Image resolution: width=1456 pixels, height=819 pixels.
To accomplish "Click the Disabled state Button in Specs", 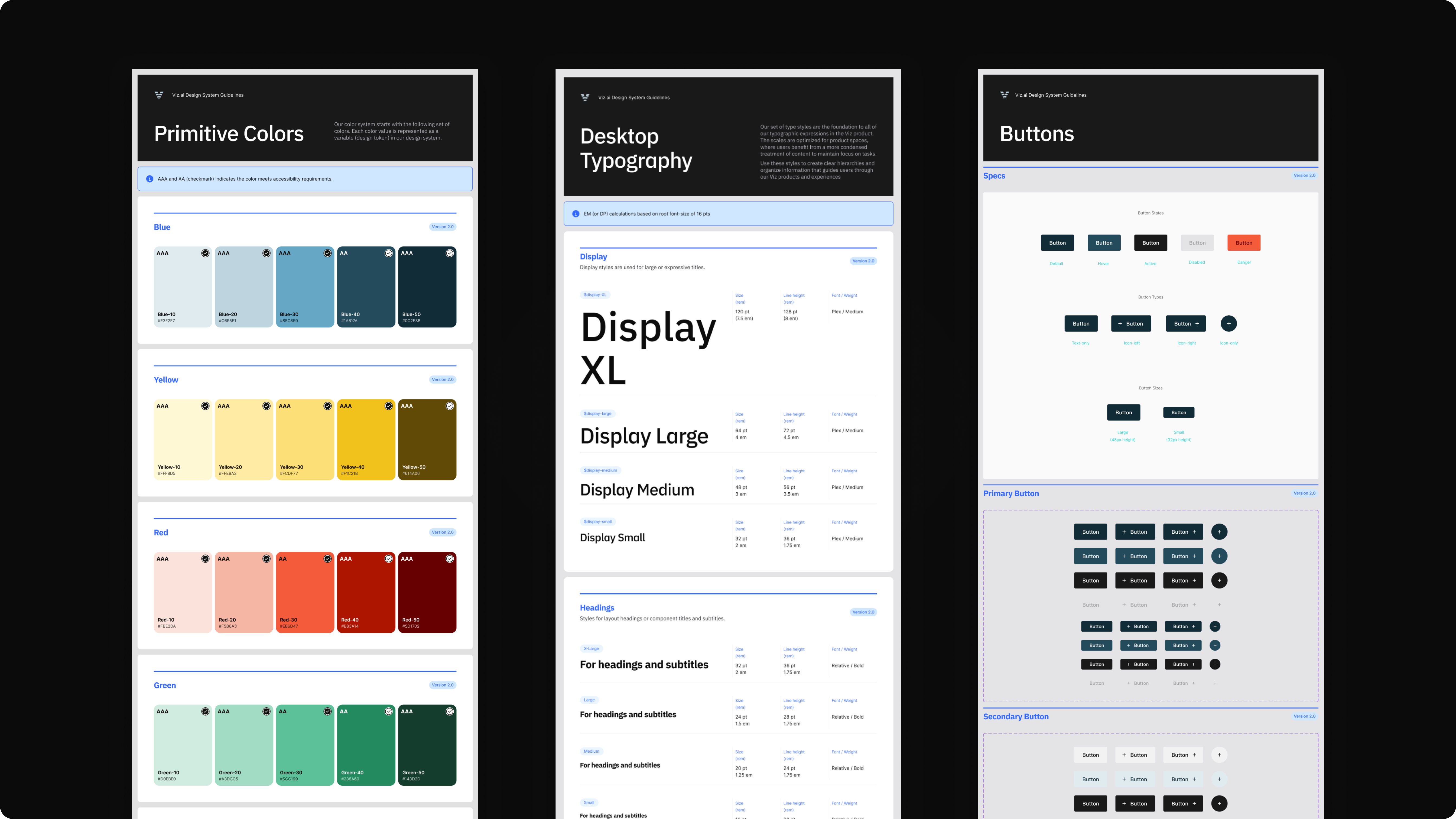I will [1197, 242].
